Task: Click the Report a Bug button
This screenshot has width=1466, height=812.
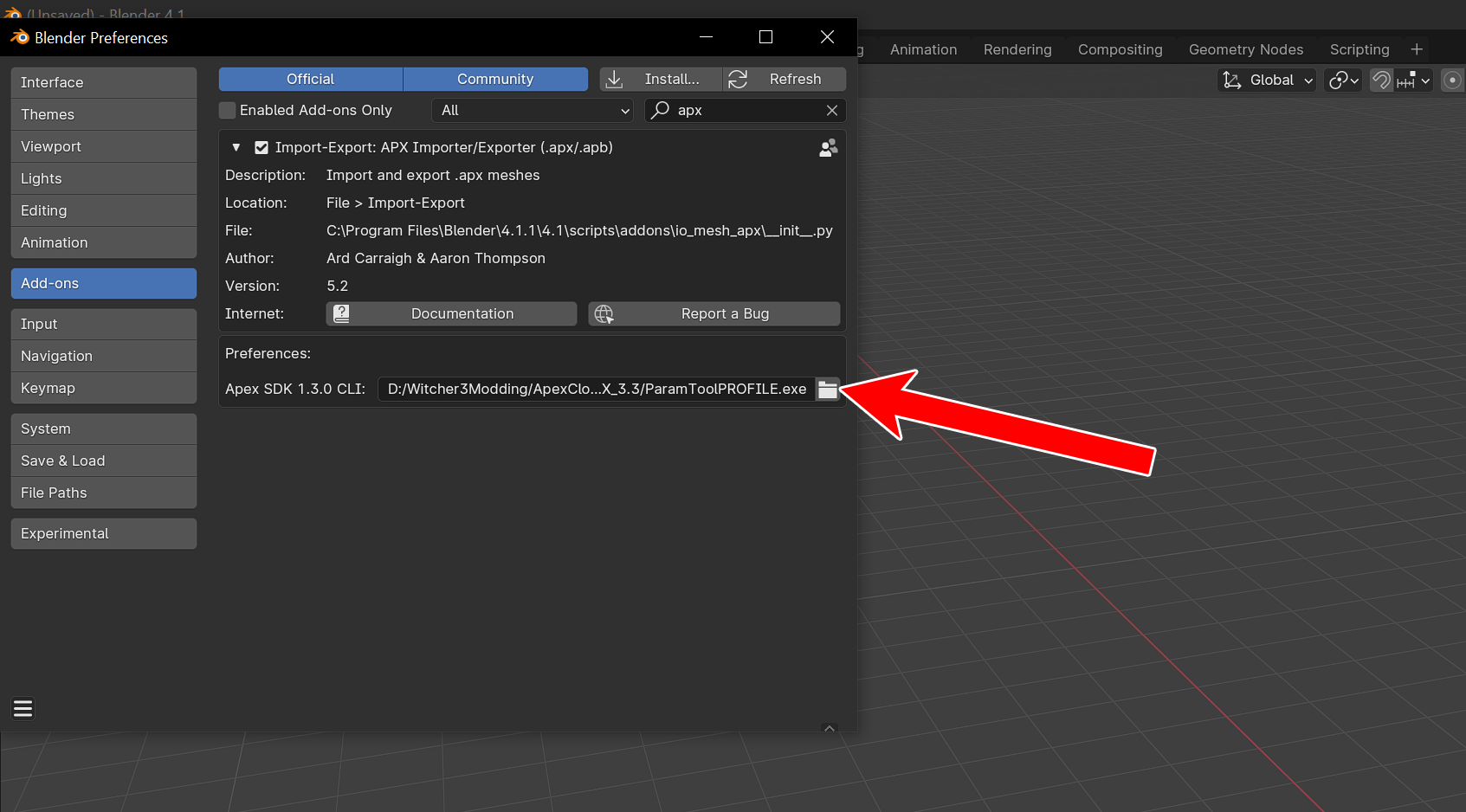Action: [714, 313]
